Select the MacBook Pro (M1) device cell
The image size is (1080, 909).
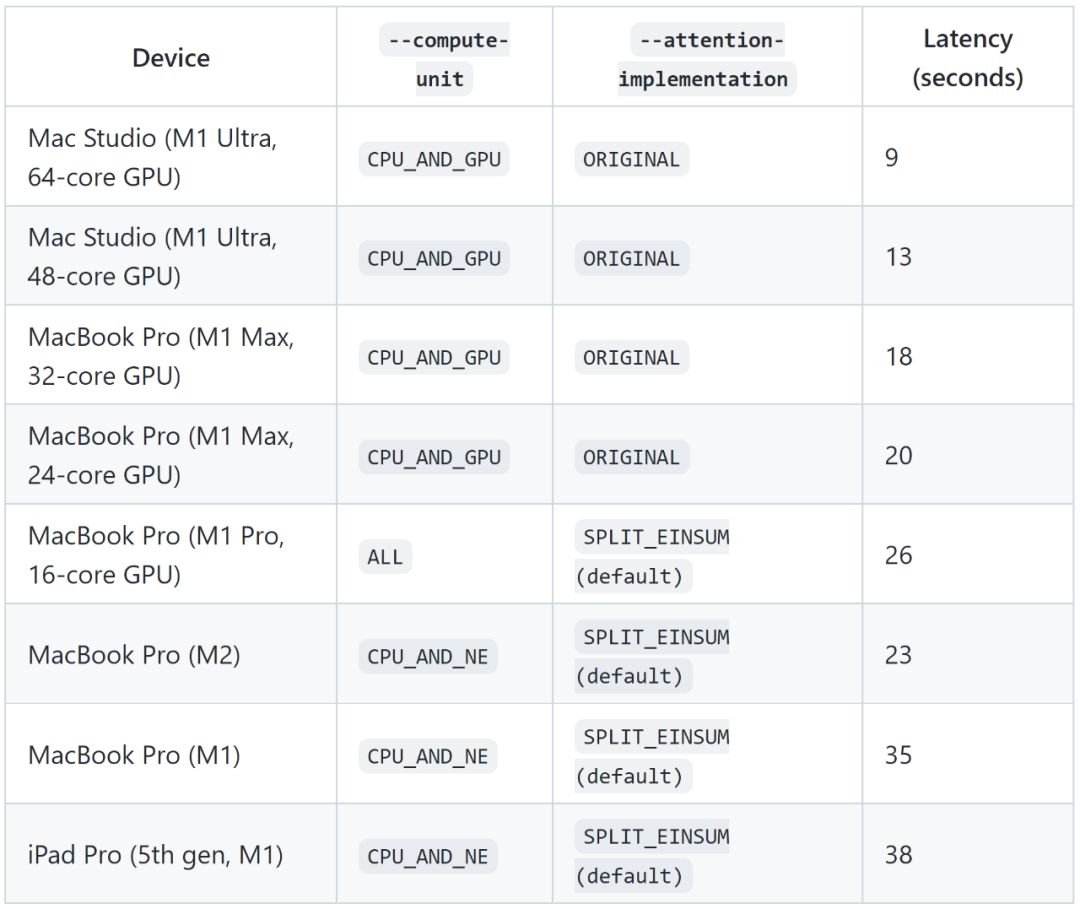click(134, 755)
